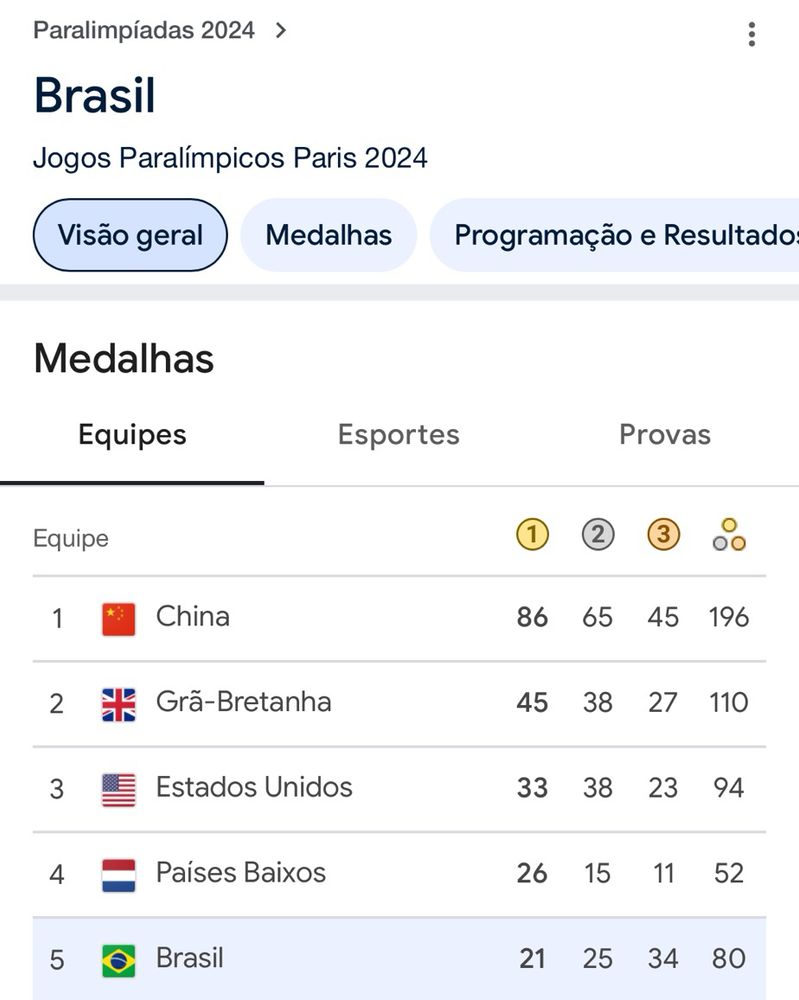Screen dimensions: 799x1000
Task: Switch to the Provas tab
Action: pos(665,435)
